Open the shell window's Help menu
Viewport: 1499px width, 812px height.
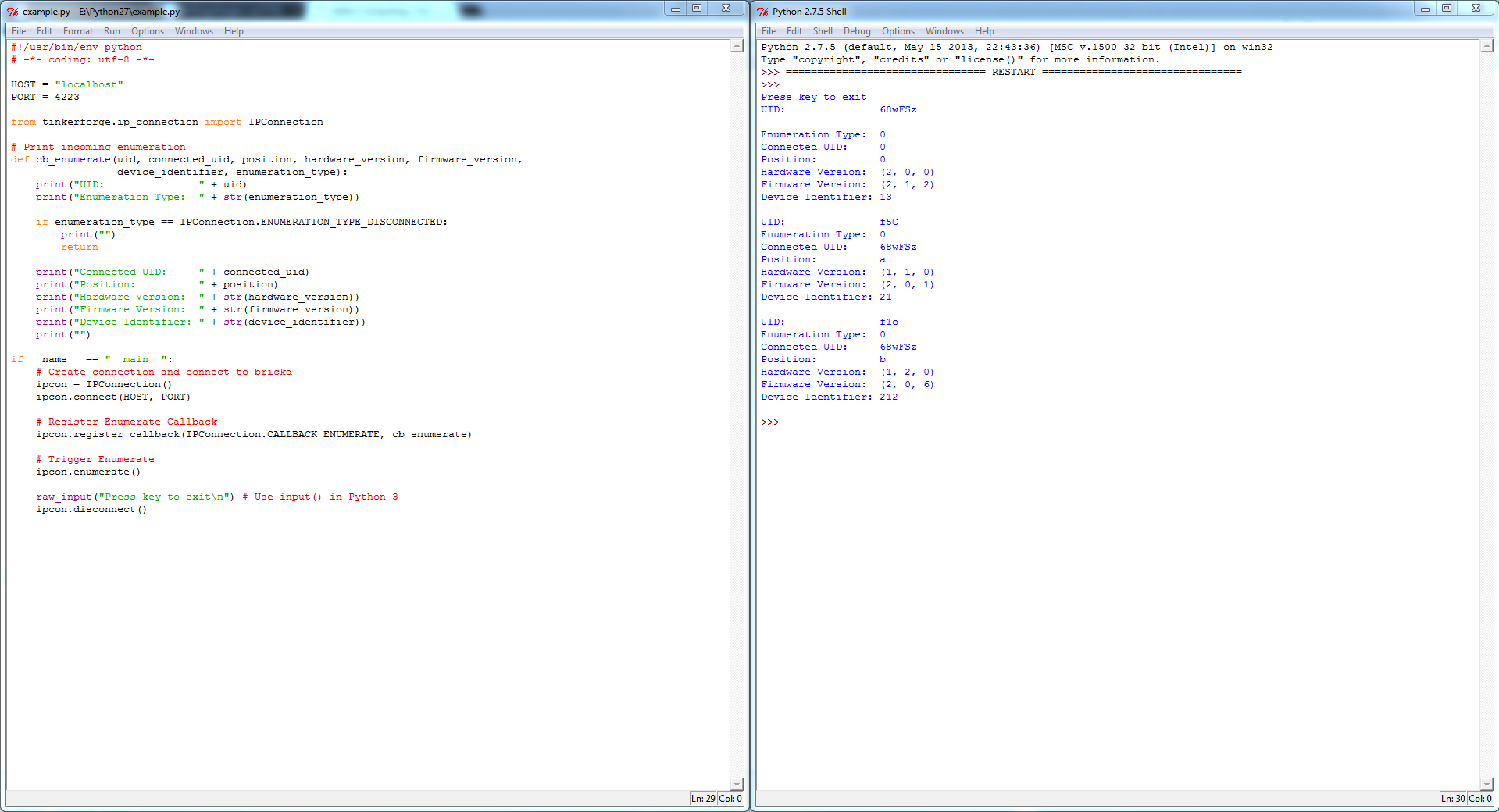(x=984, y=31)
